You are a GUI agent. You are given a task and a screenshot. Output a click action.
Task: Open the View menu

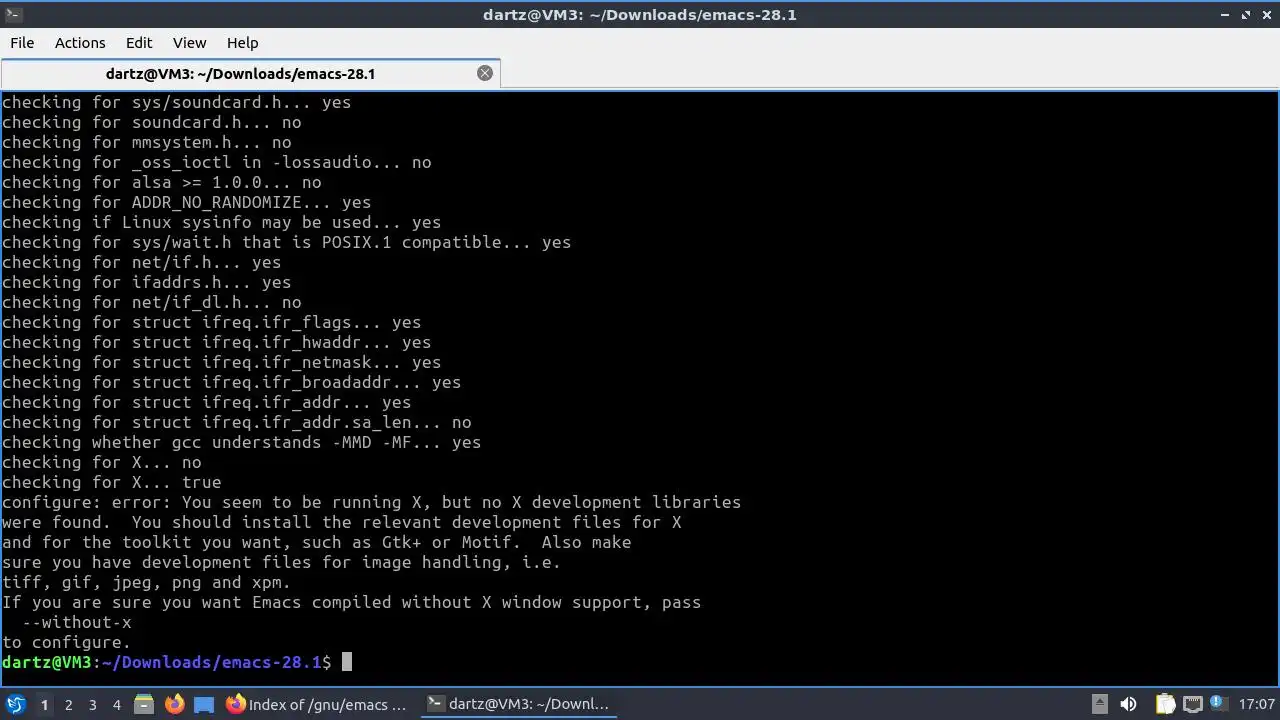189,43
